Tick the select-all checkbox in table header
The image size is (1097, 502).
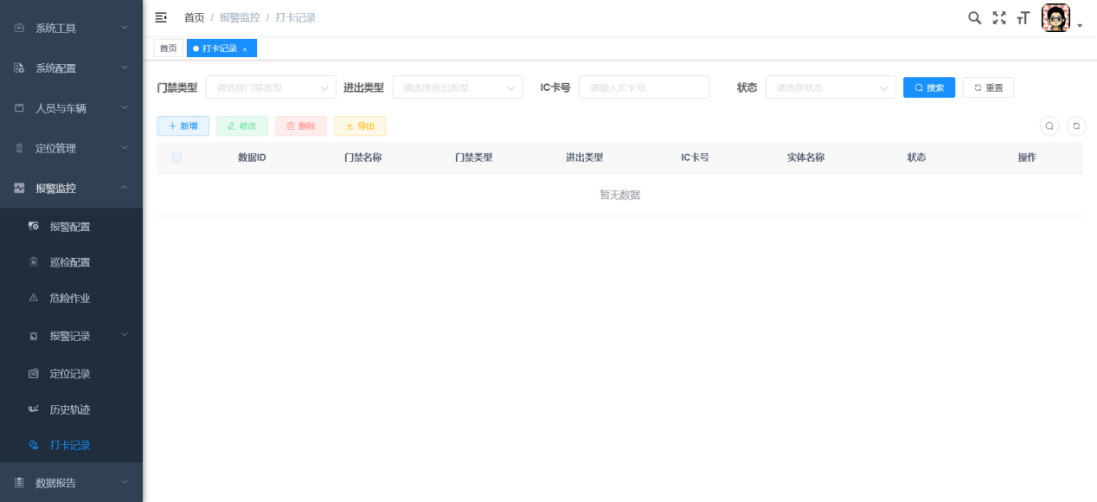177,157
